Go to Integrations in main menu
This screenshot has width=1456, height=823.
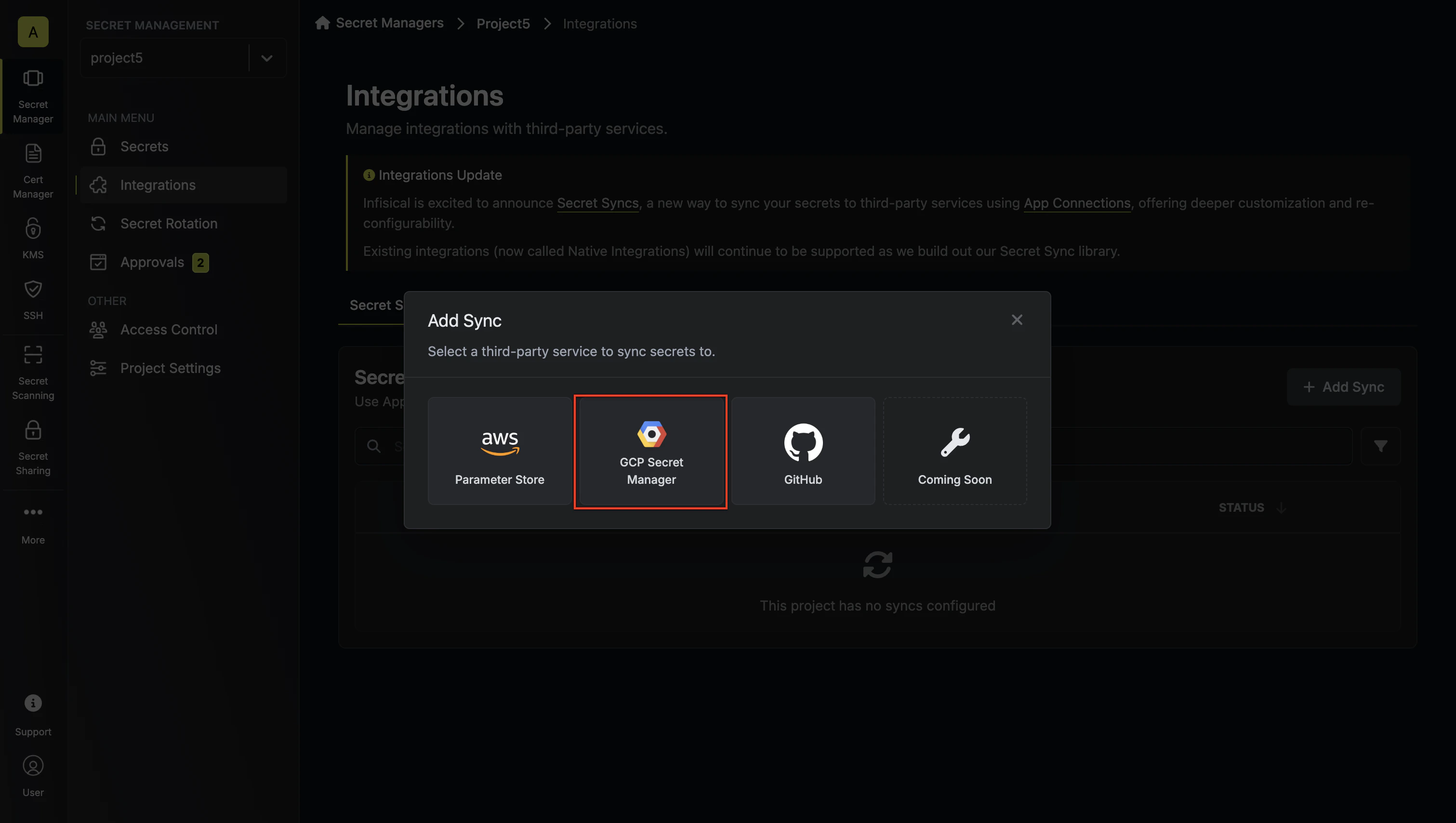tap(183, 185)
